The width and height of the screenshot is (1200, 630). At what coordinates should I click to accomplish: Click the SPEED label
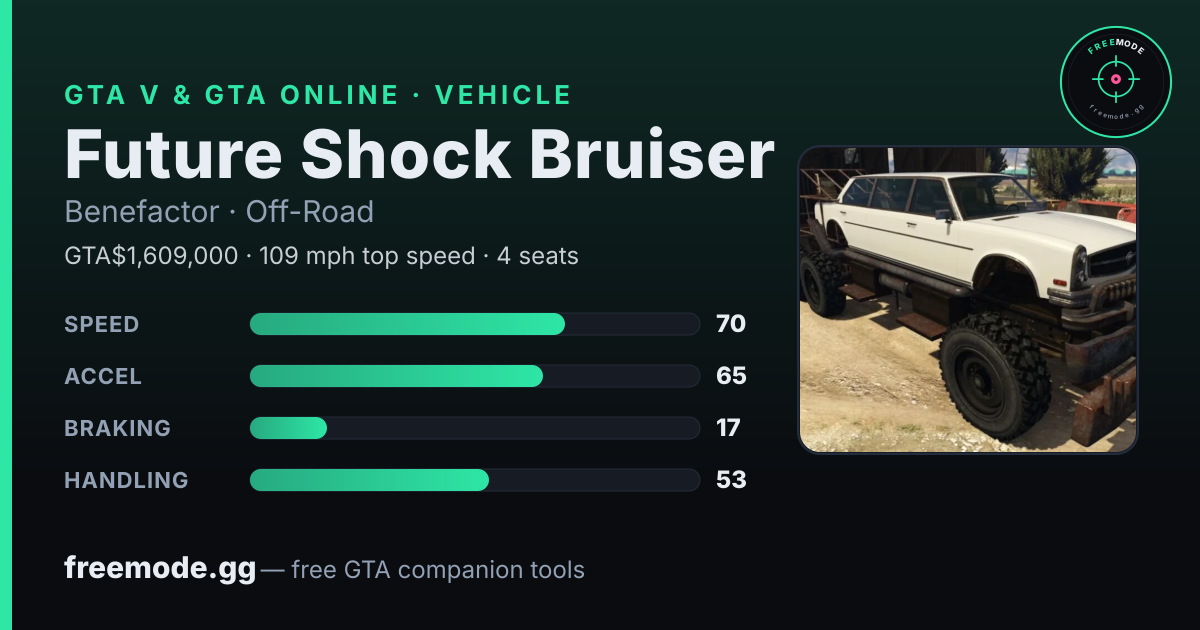click(102, 324)
